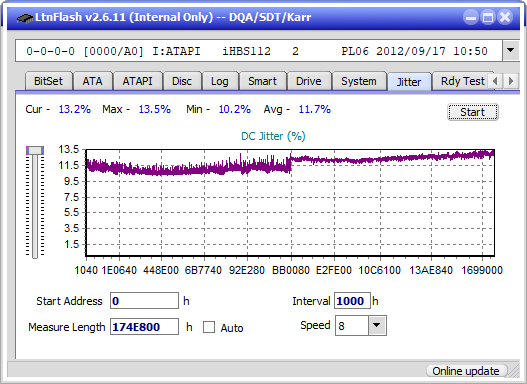Expand the drive selection dropdown
The width and height of the screenshot is (527, 384).
click(511, 50)
